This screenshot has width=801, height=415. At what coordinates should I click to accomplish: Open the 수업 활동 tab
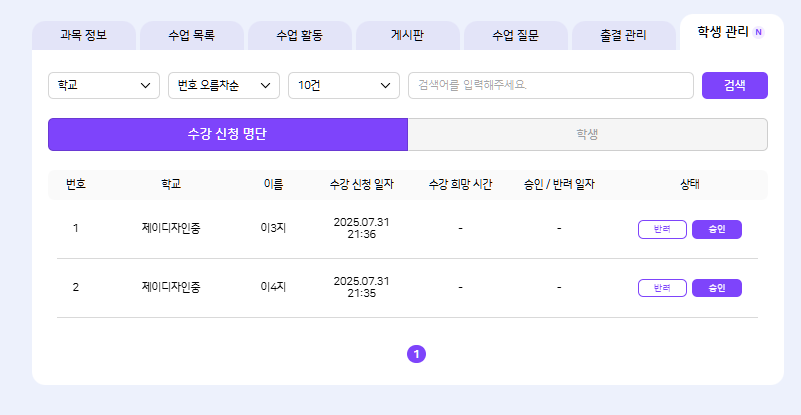[x=299, y=36]
